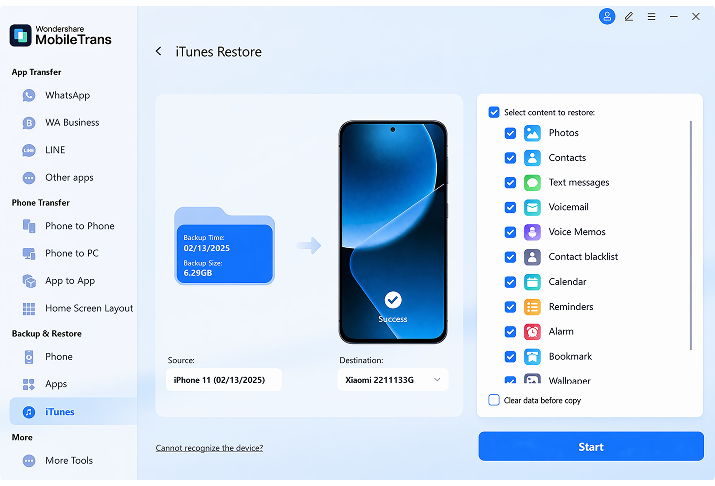The image size is (715, 486).
Task: Click the feedback pencil icon
Action: click(x=629, y=17)
